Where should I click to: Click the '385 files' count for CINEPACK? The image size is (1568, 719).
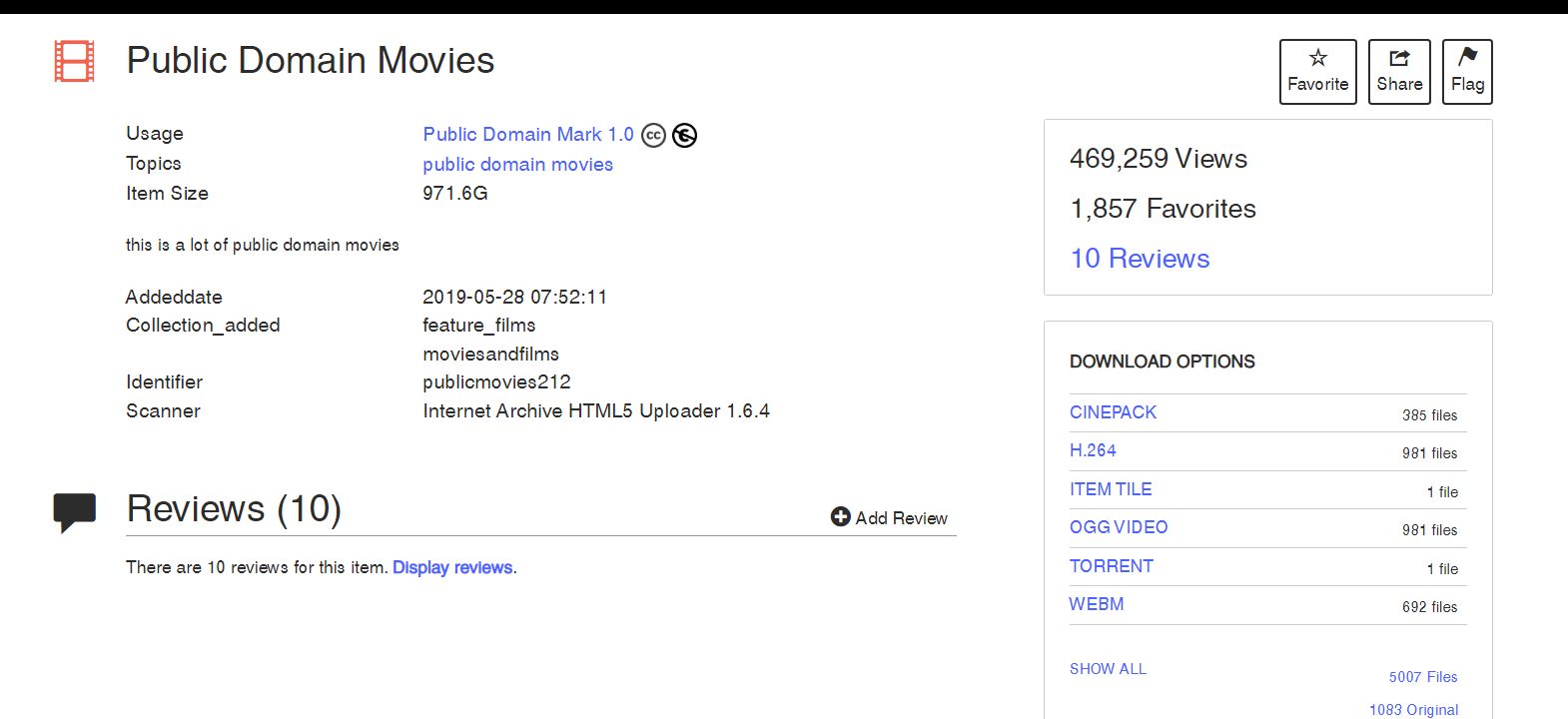point(1430,415)
